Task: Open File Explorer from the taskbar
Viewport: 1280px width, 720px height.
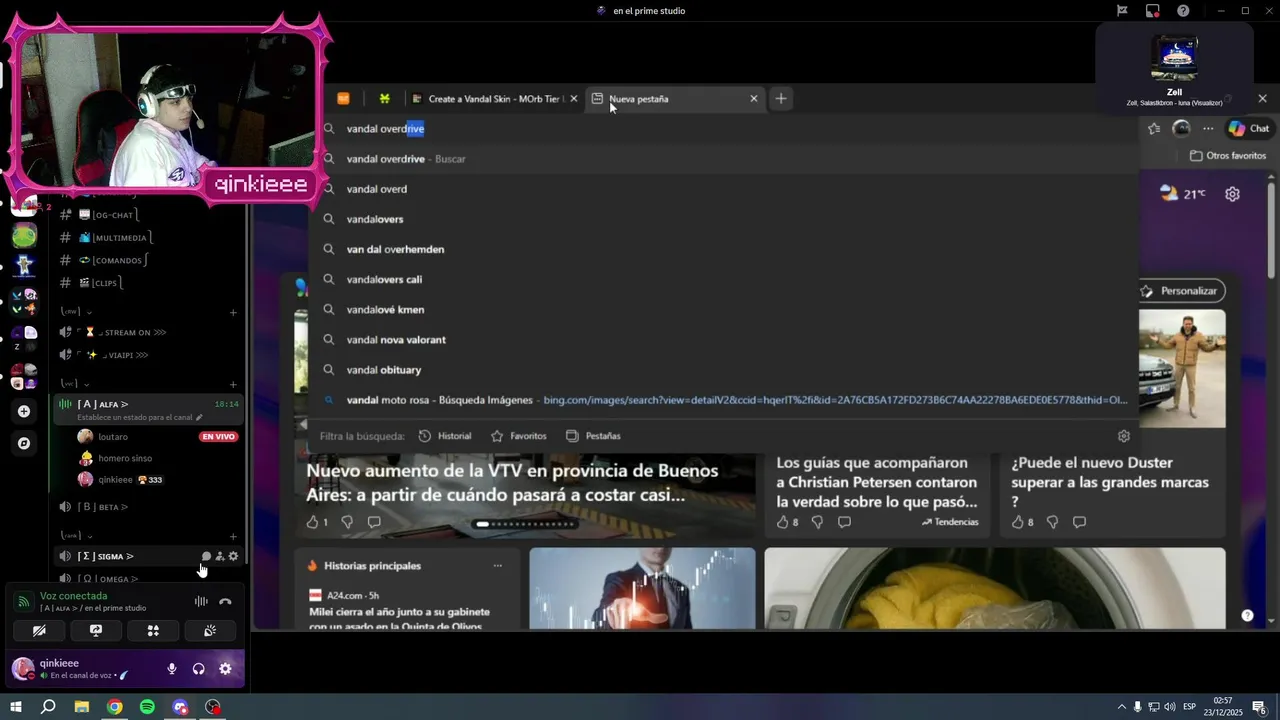Action: 82,707
